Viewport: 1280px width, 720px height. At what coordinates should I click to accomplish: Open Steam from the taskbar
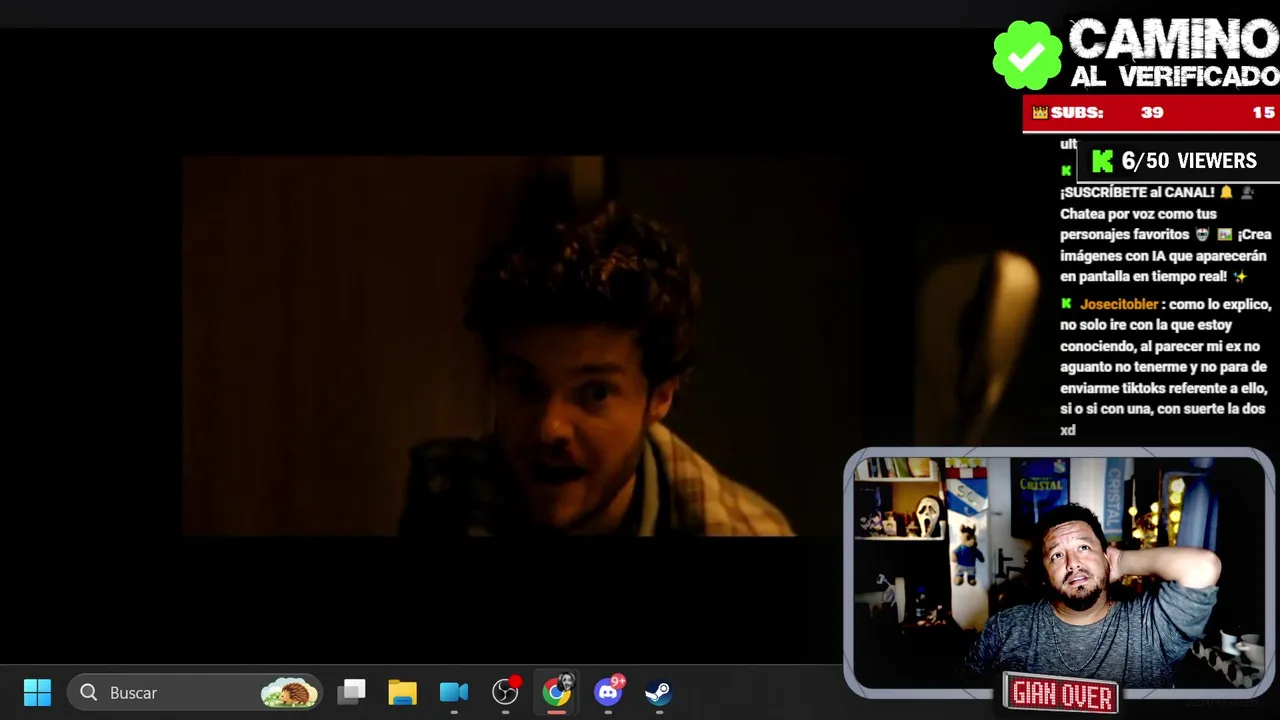658,692
